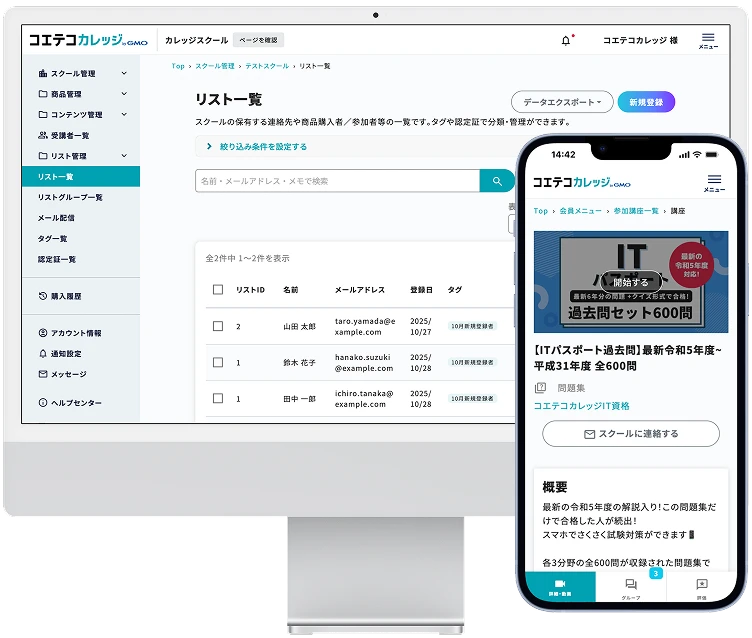
Task: Click 参加講座一覧 in phone breadcrumb
Action: (x=636, y=211)
